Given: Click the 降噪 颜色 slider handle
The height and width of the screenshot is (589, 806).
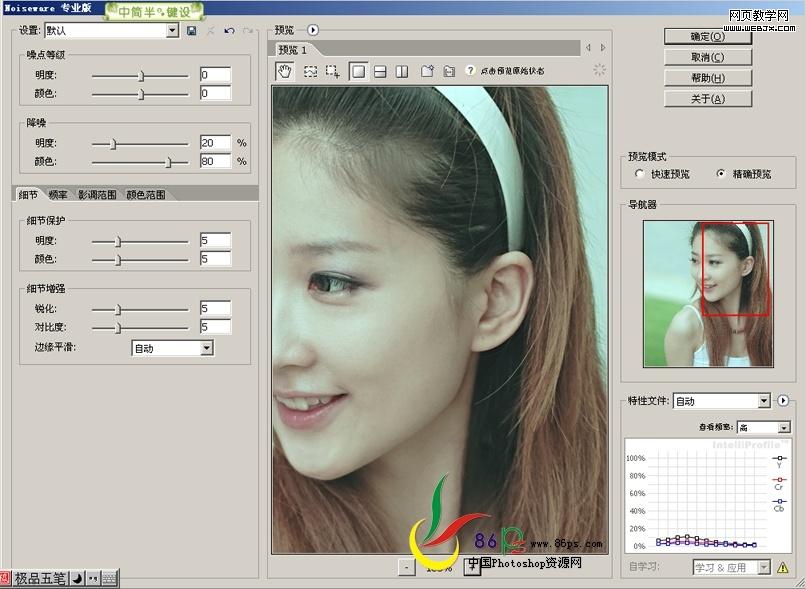Looking at the screenshot, I should [168, 161].
